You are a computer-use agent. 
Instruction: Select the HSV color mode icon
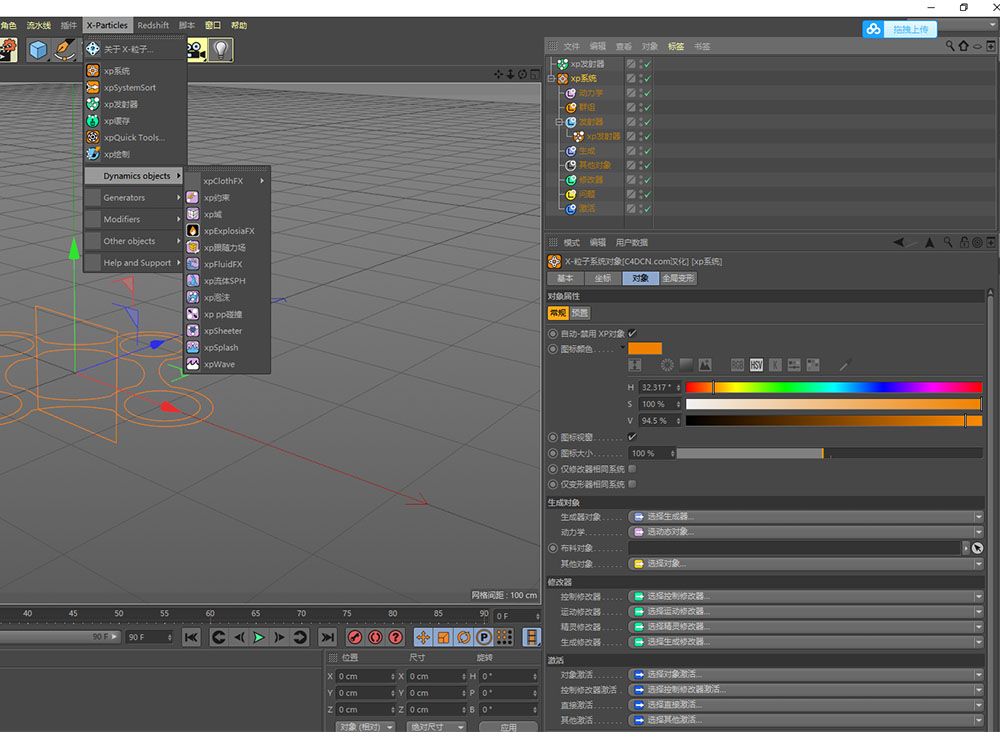coord(756,365)
